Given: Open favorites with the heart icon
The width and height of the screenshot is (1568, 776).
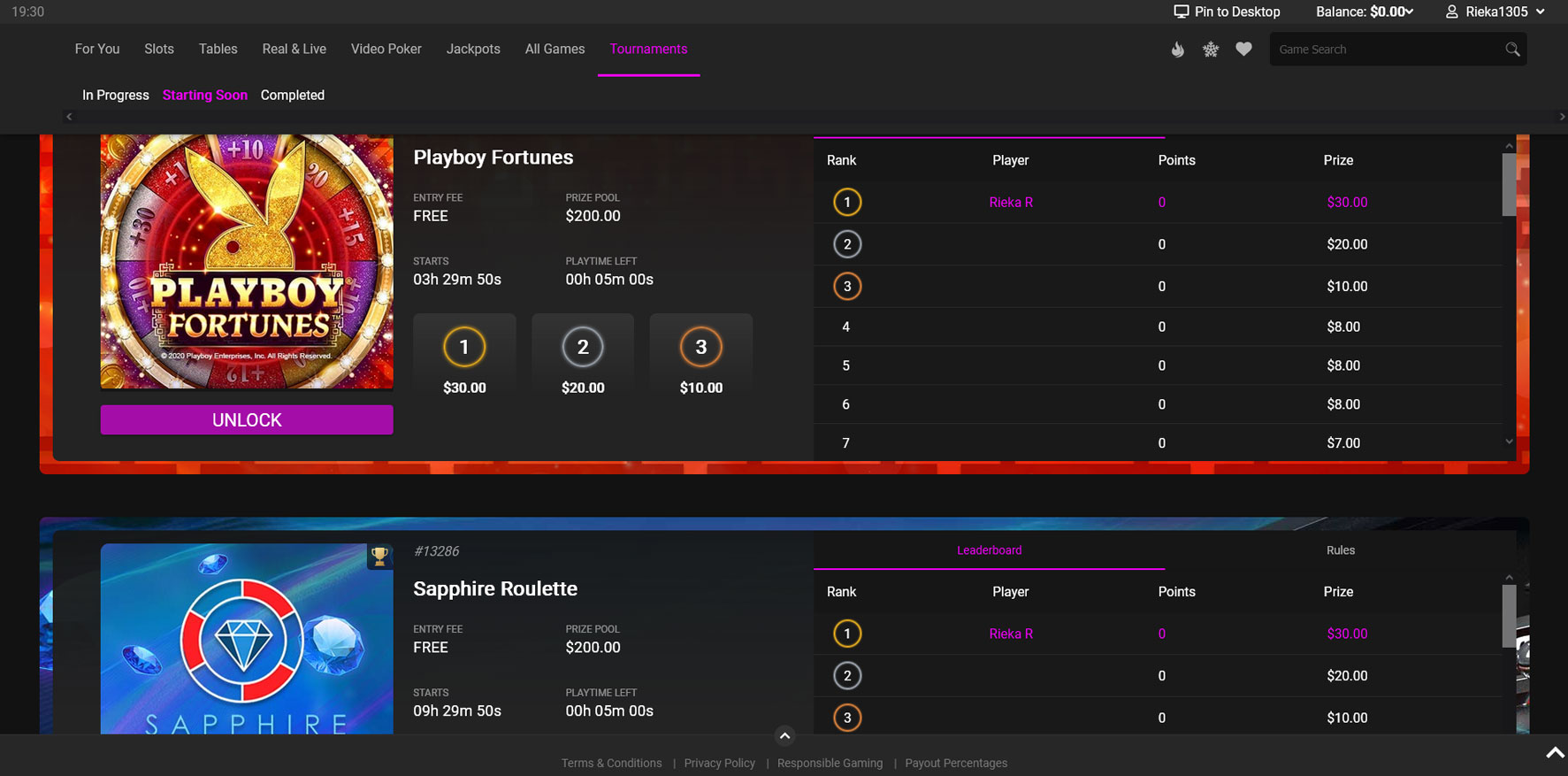Looking at the screenshot, I should 1243,50.
